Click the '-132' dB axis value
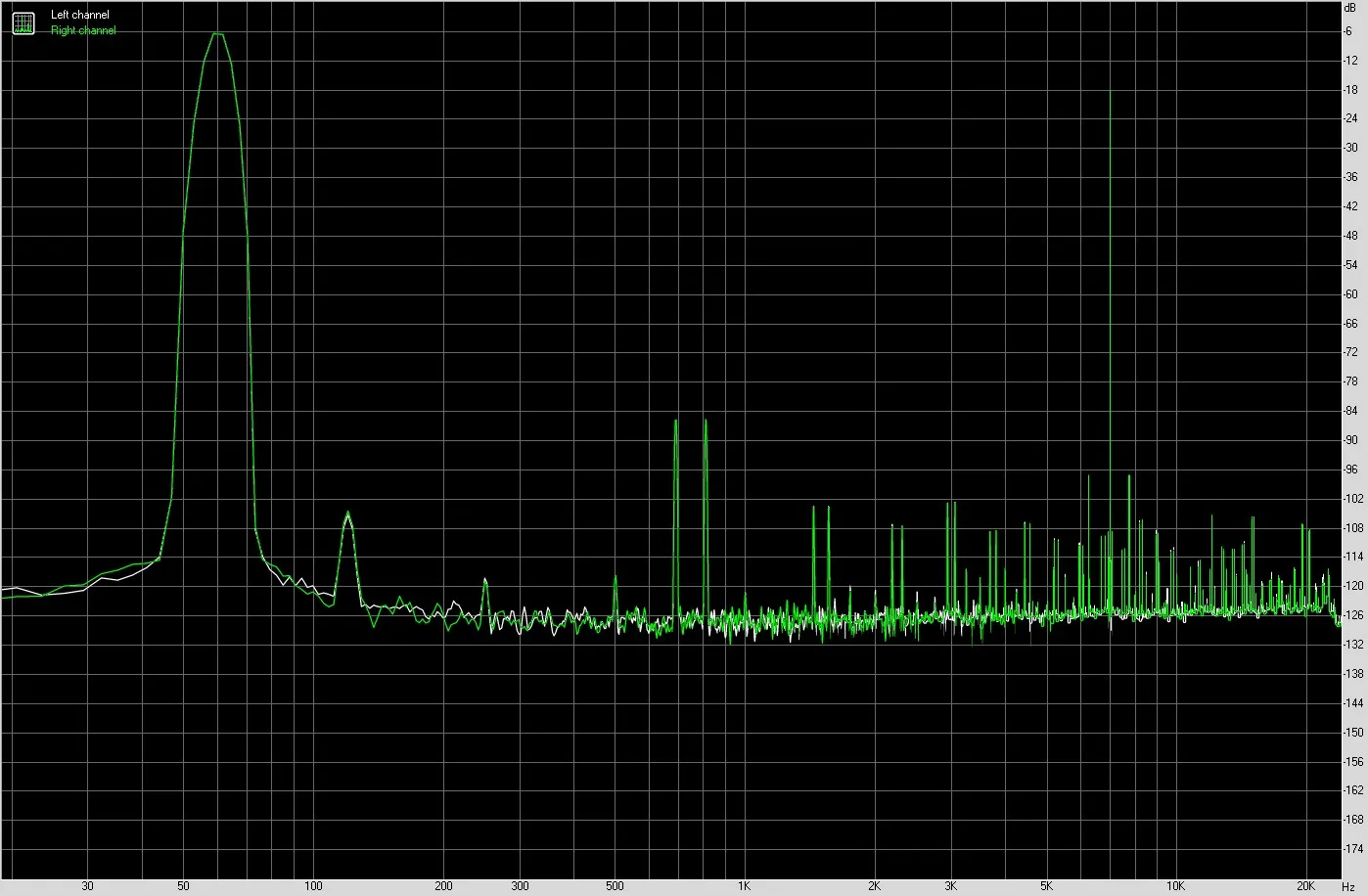This screenshot has width=1368, height=896. 1354,646
